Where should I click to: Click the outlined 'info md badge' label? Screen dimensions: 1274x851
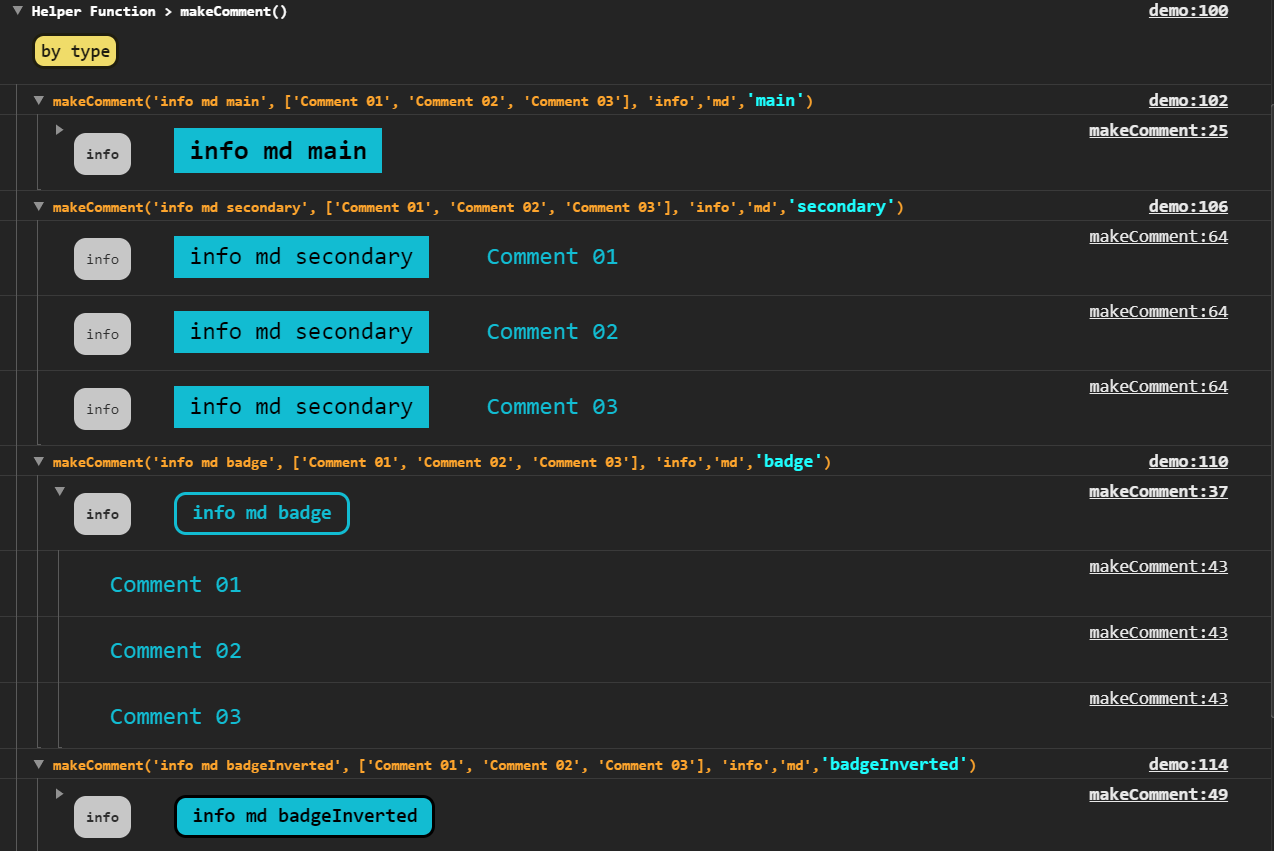click(x=262, y=513)
